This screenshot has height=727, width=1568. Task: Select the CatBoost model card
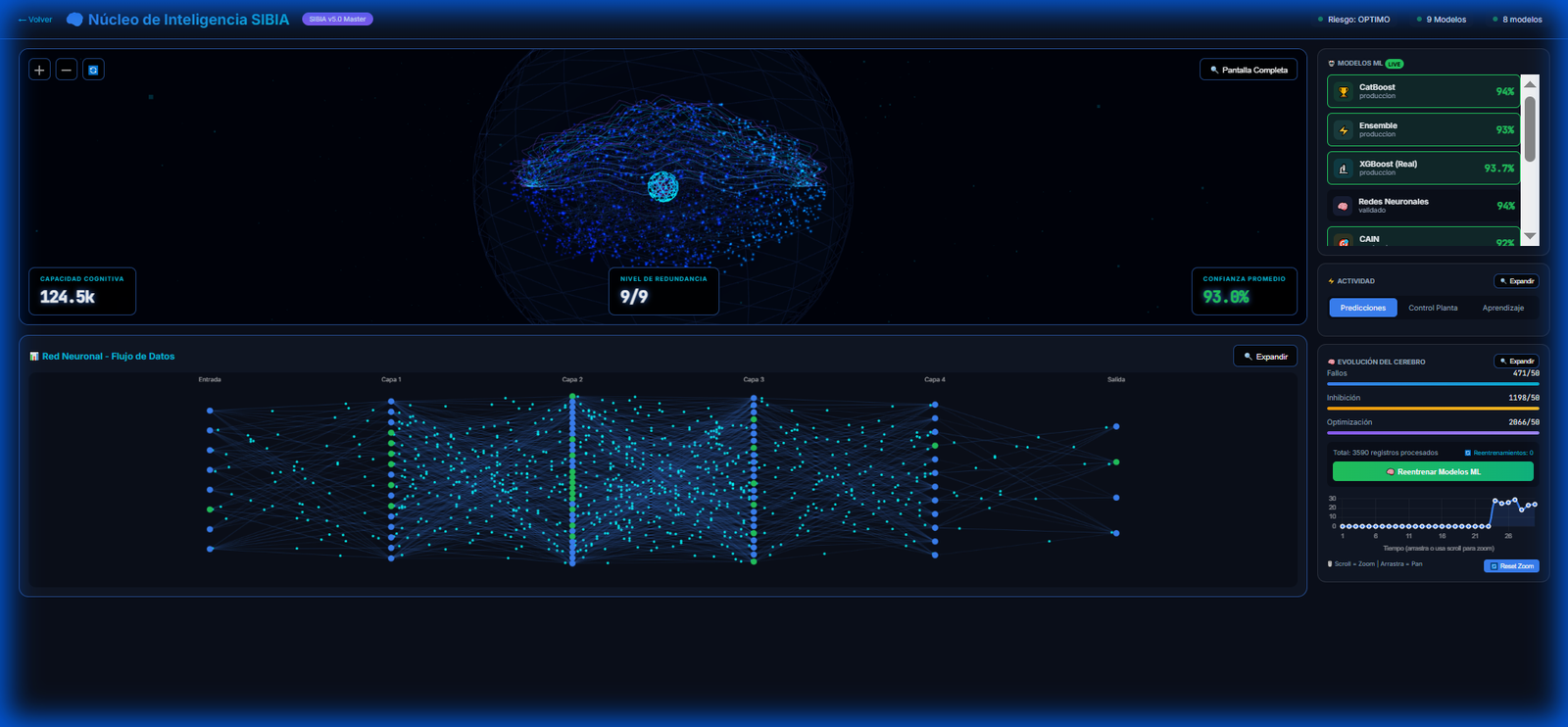coord(1423,91)
